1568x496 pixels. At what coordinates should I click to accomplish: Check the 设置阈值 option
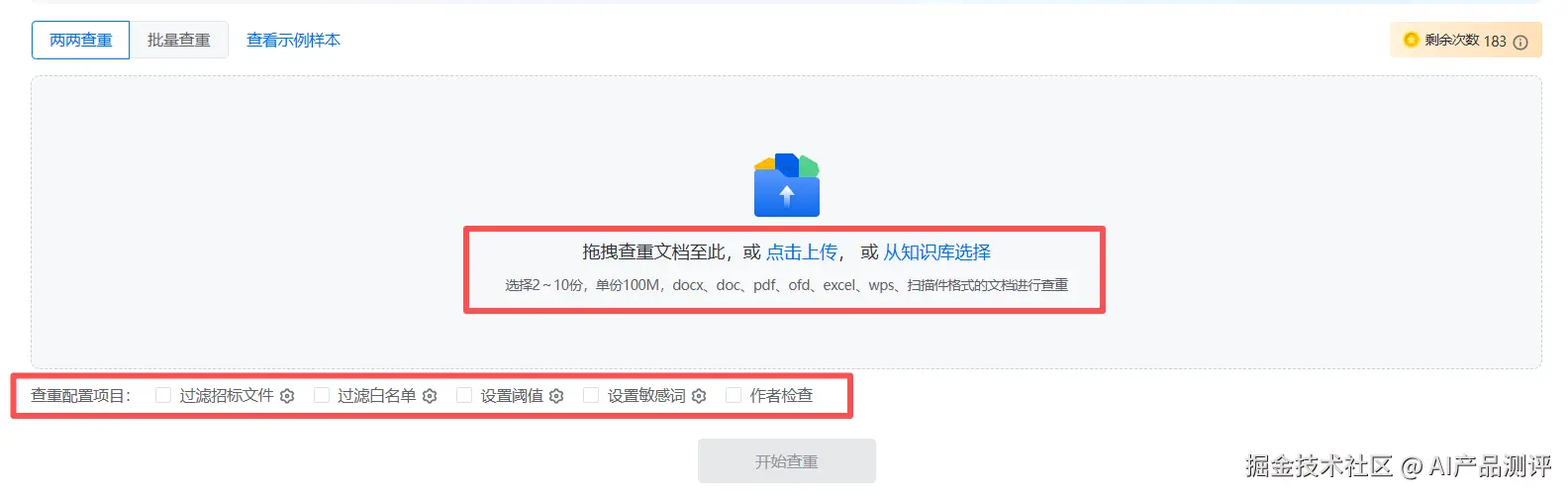coord(464,395)
